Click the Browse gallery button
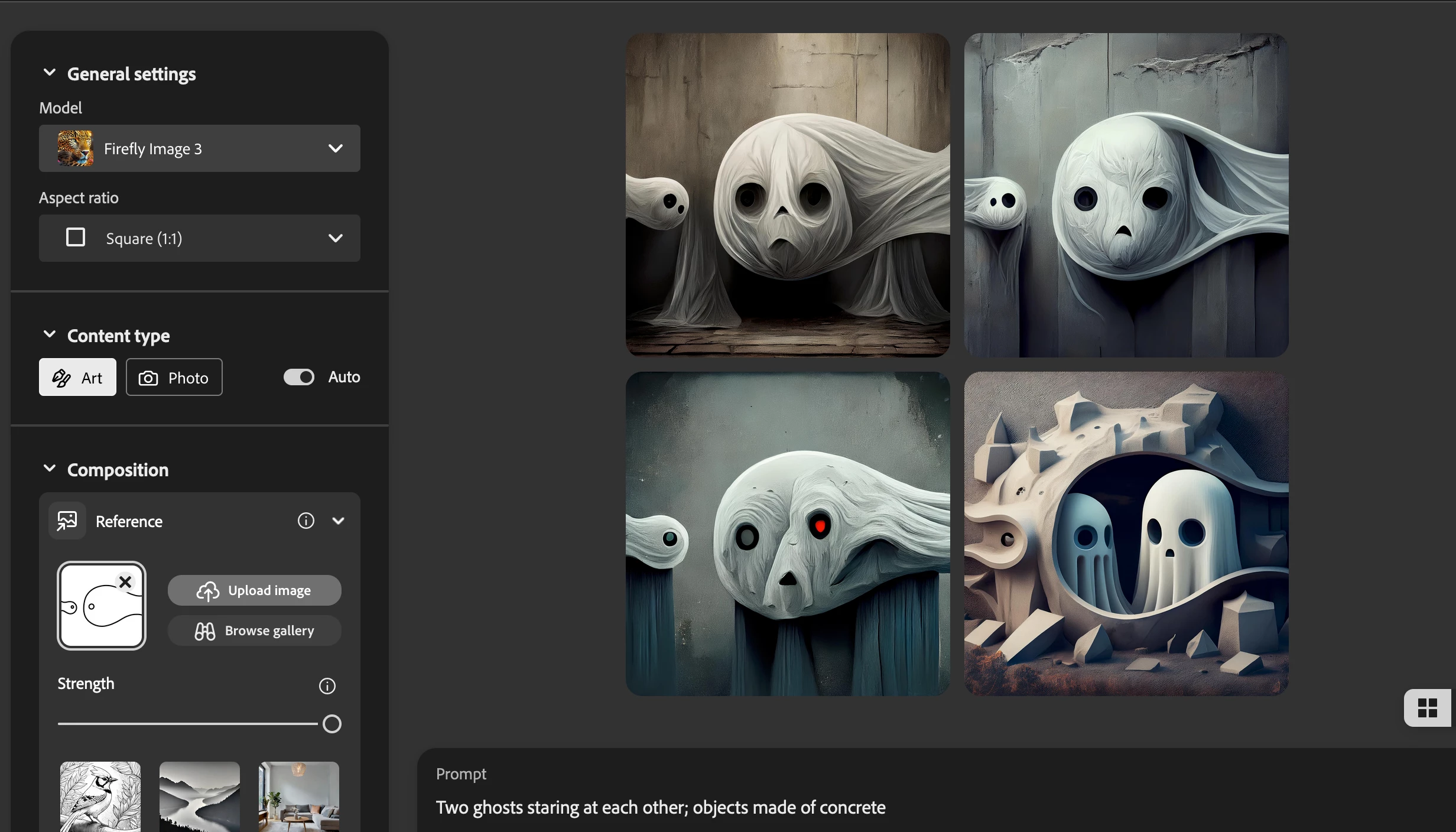 [254, 630]
